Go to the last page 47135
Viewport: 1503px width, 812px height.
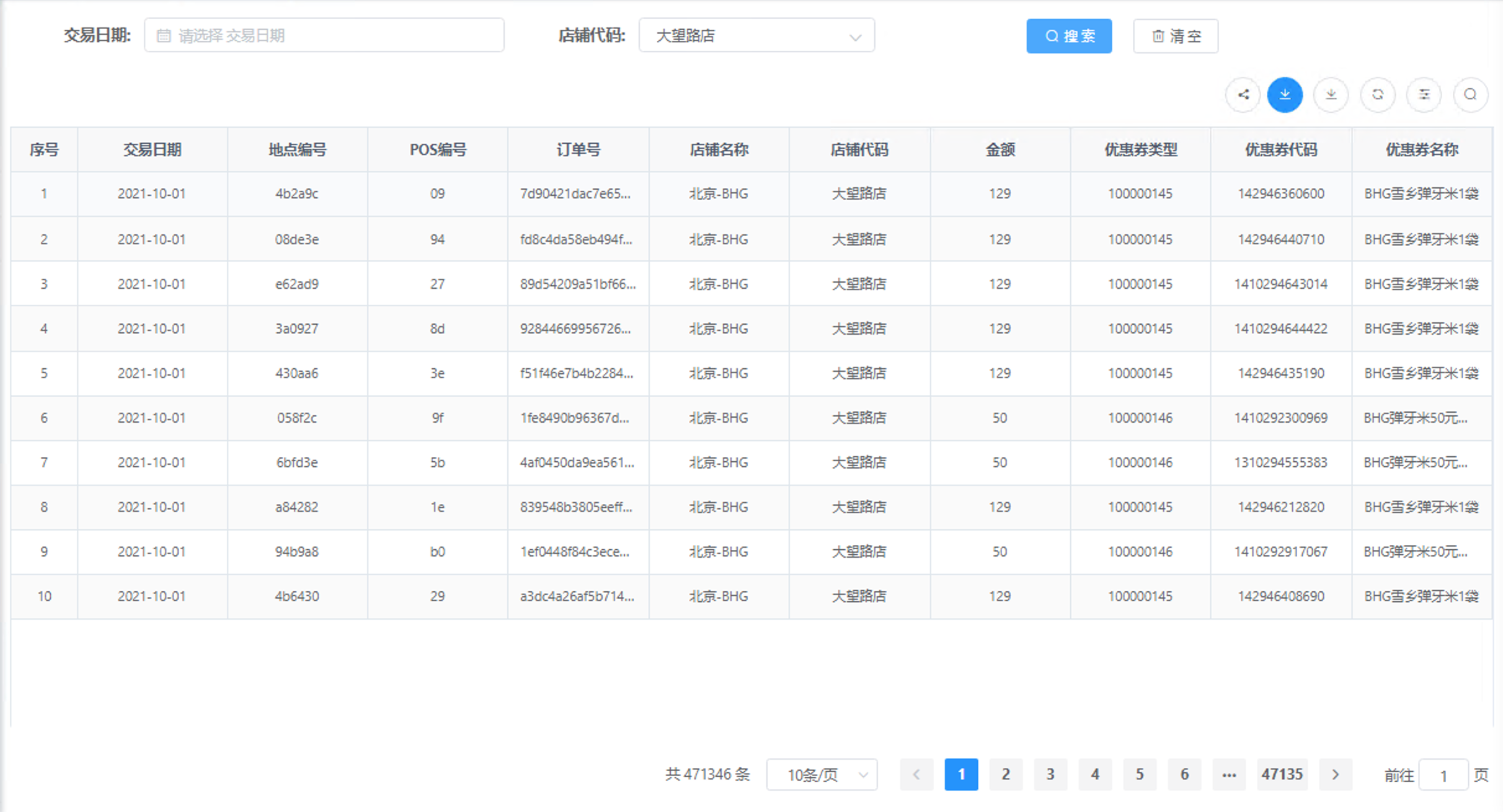[1282, 774]
